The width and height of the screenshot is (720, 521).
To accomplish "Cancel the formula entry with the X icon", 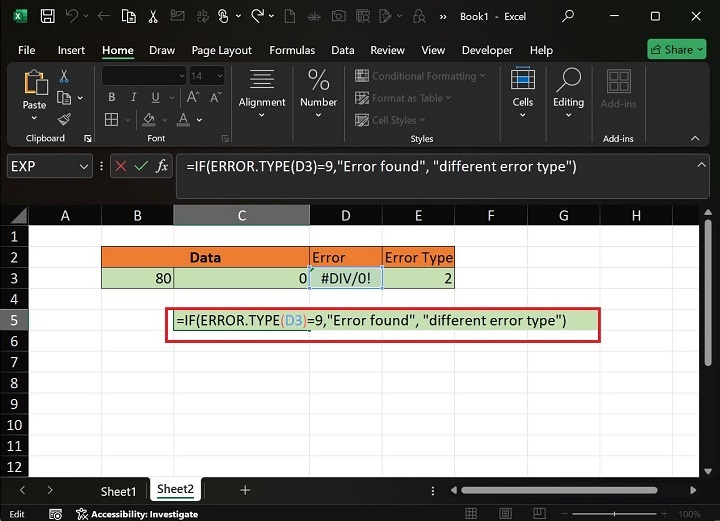I will 120,166.
